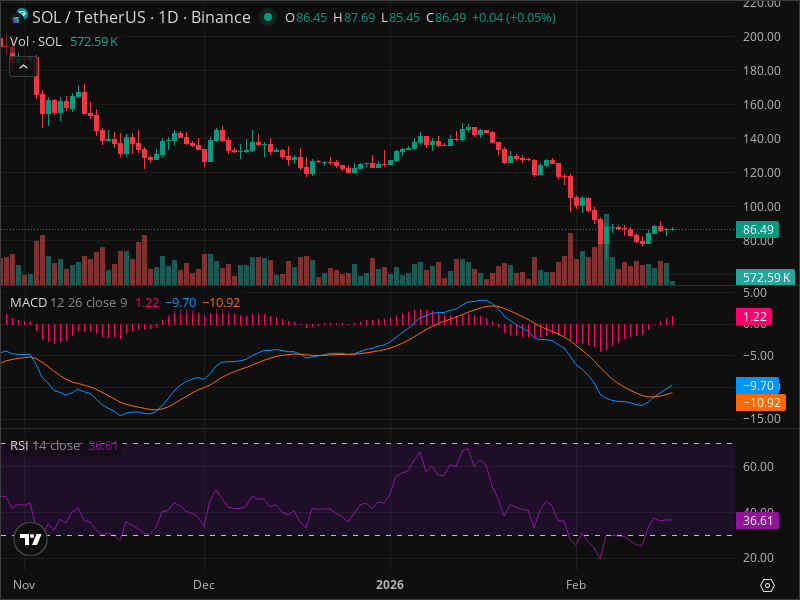Viewport: 800px width, 600px height.
Task: Click the Dec label on time axis
Action: coord(204,585)
